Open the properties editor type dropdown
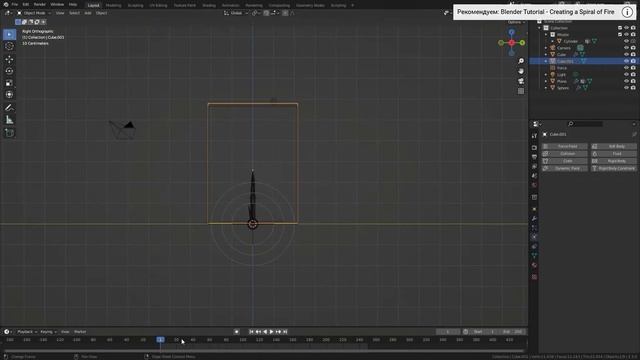The height and width of the screenshot is (360, 640). [x=537, y=124]
